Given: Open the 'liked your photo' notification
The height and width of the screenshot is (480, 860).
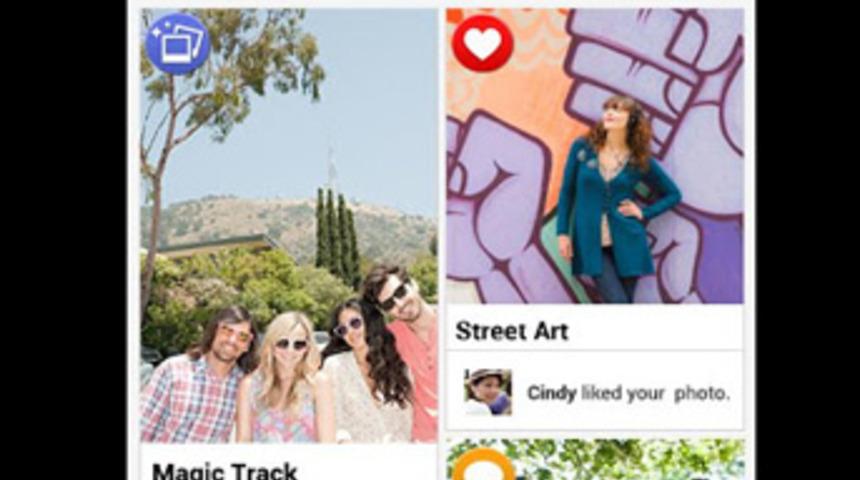Looking at the screenshot, I should click(x=595, y=392).
